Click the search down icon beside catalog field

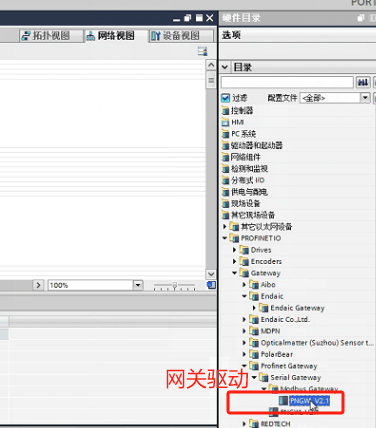[363, 82]
